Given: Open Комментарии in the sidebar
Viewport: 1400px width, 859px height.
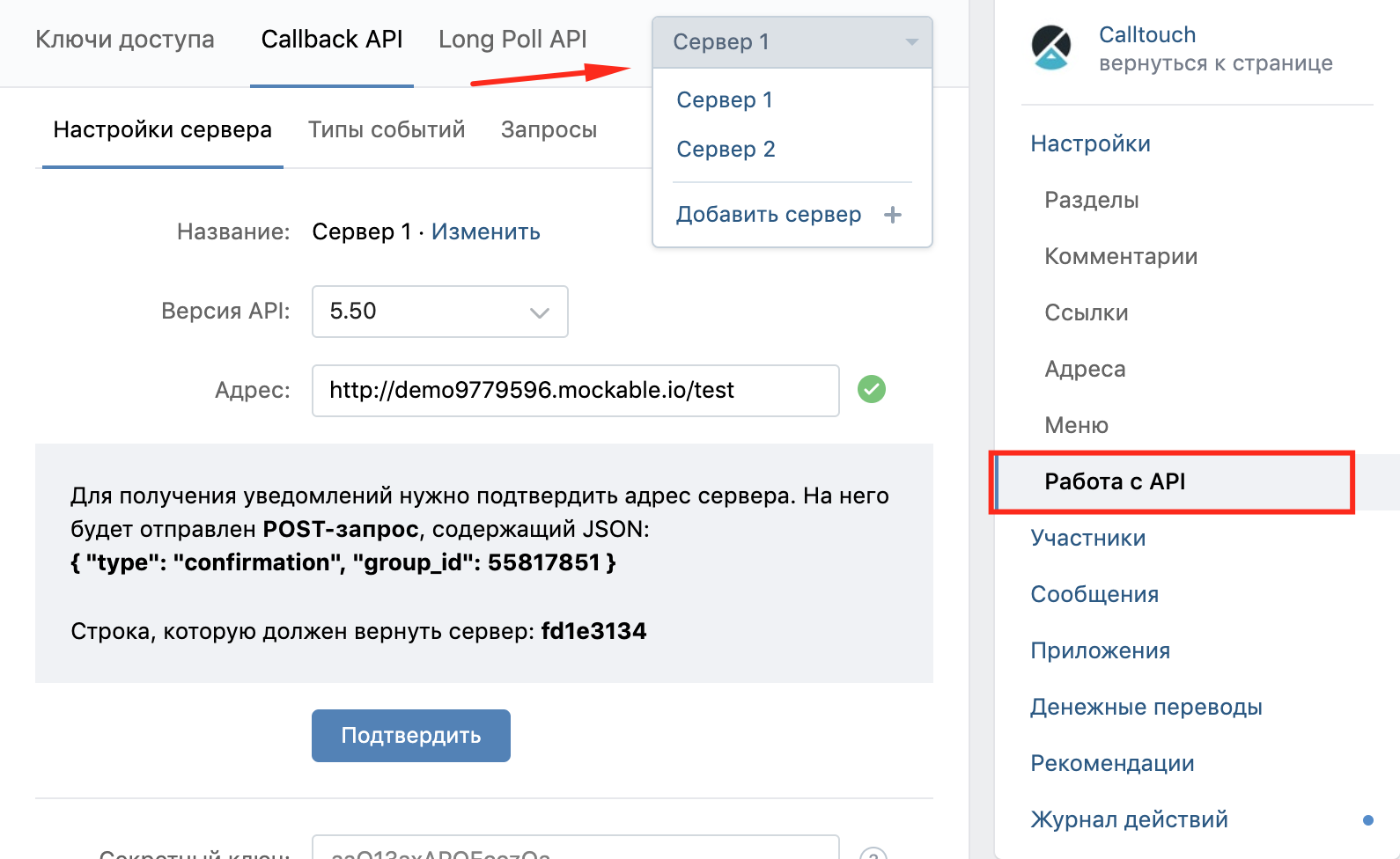Looking at the screenshot, I should pyautogui.click(x=1121, y=257).
